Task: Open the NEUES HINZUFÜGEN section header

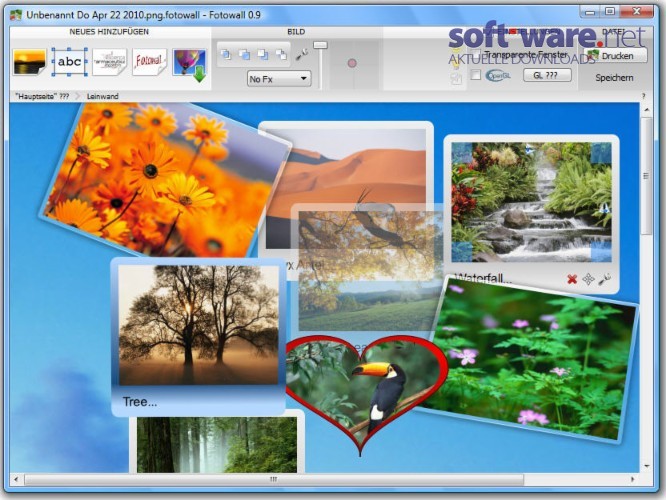Action: click(109, 31)
